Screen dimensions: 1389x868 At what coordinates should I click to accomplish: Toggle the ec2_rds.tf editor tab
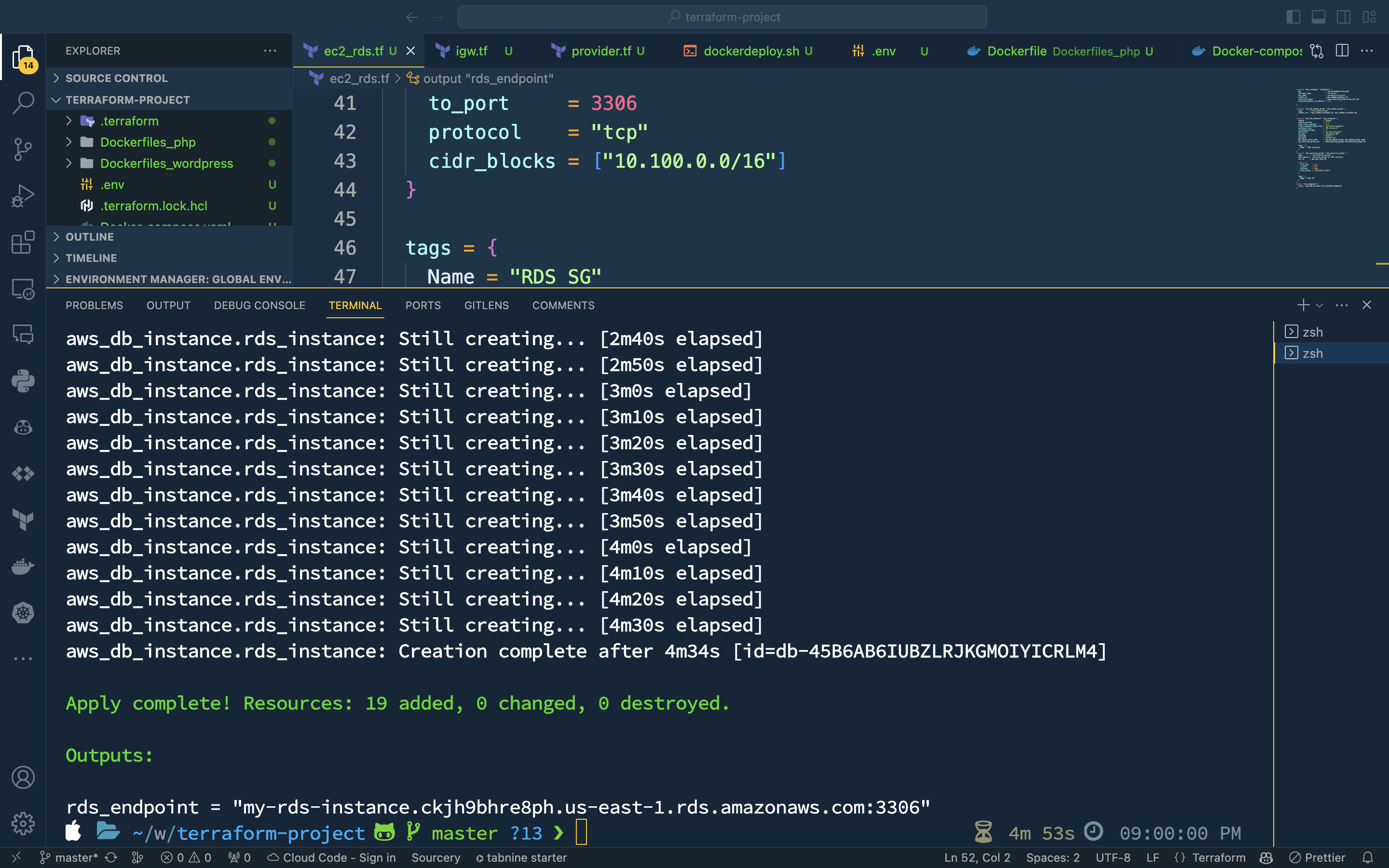[354, 50]
